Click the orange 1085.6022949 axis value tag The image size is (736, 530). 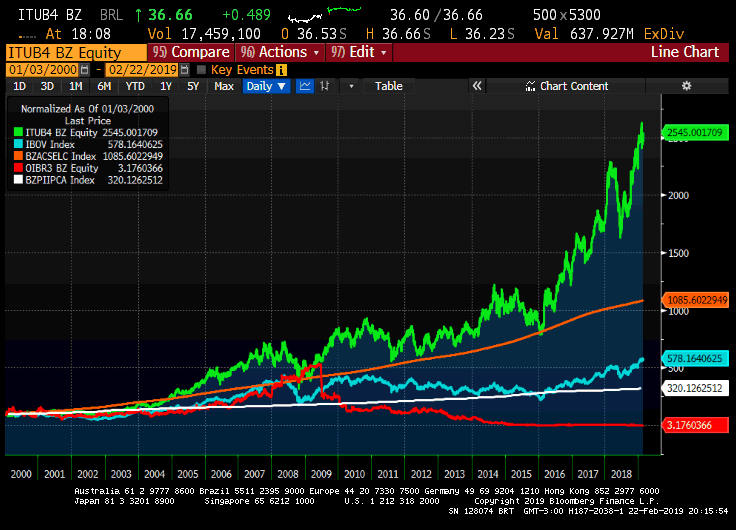pyautogui.click(x=695, y=300)
